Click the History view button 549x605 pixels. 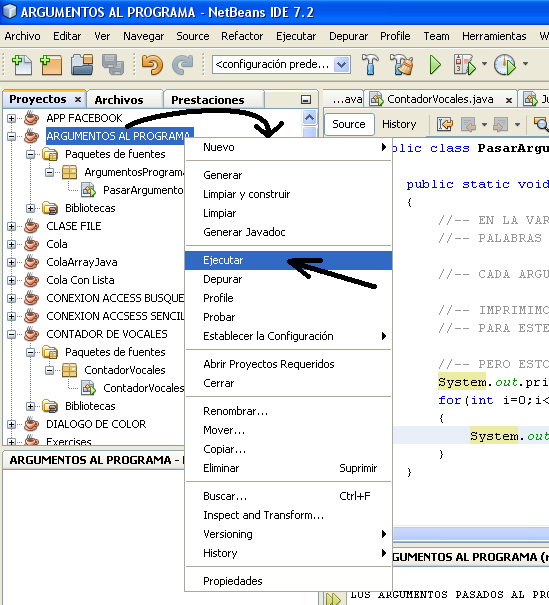pyautogui.click(x=399, y=124)
